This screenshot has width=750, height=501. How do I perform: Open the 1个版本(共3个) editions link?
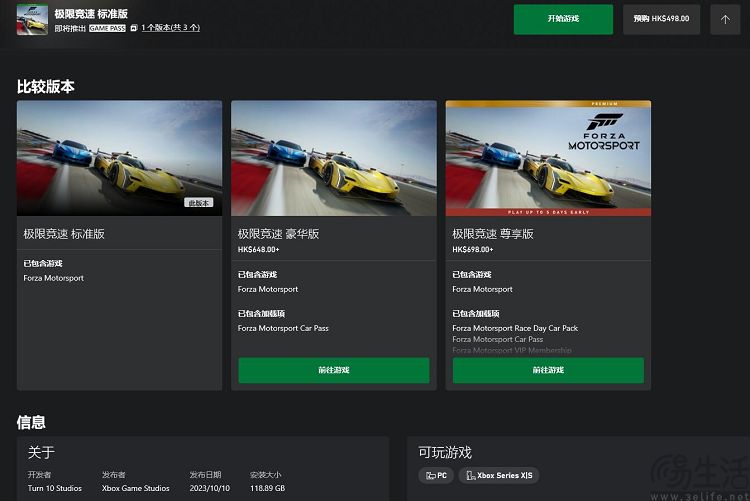pyautogui.click(x=170, y=28)
